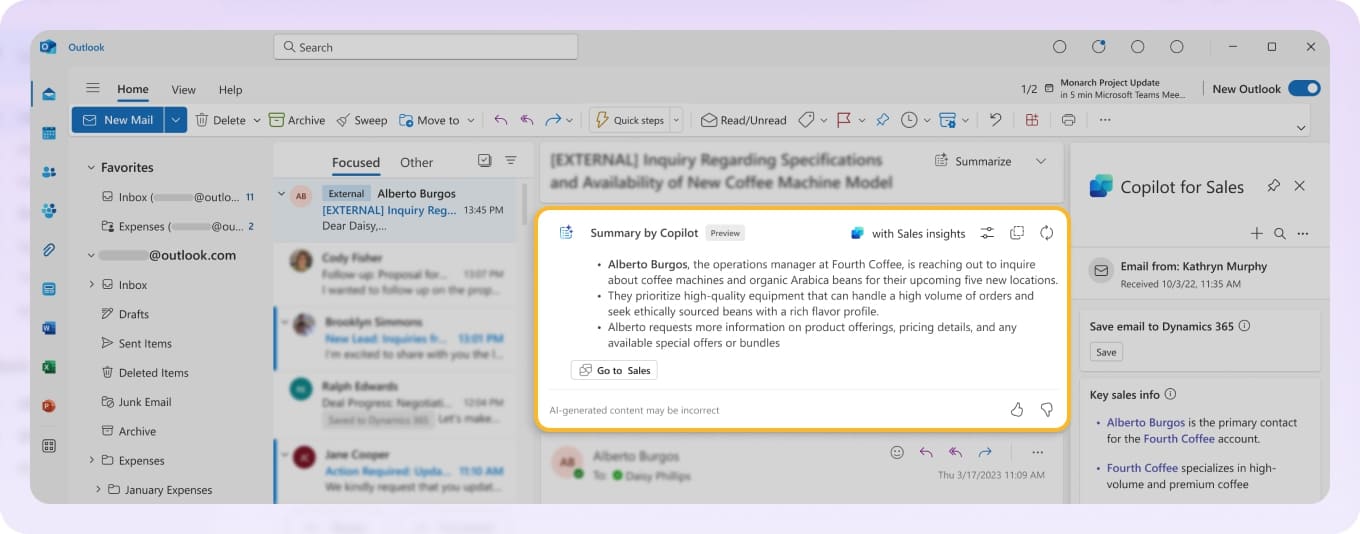Switch to the Other inbox tab
Viewport: 1360px width, 534px height.
click(x=416, y=162)
